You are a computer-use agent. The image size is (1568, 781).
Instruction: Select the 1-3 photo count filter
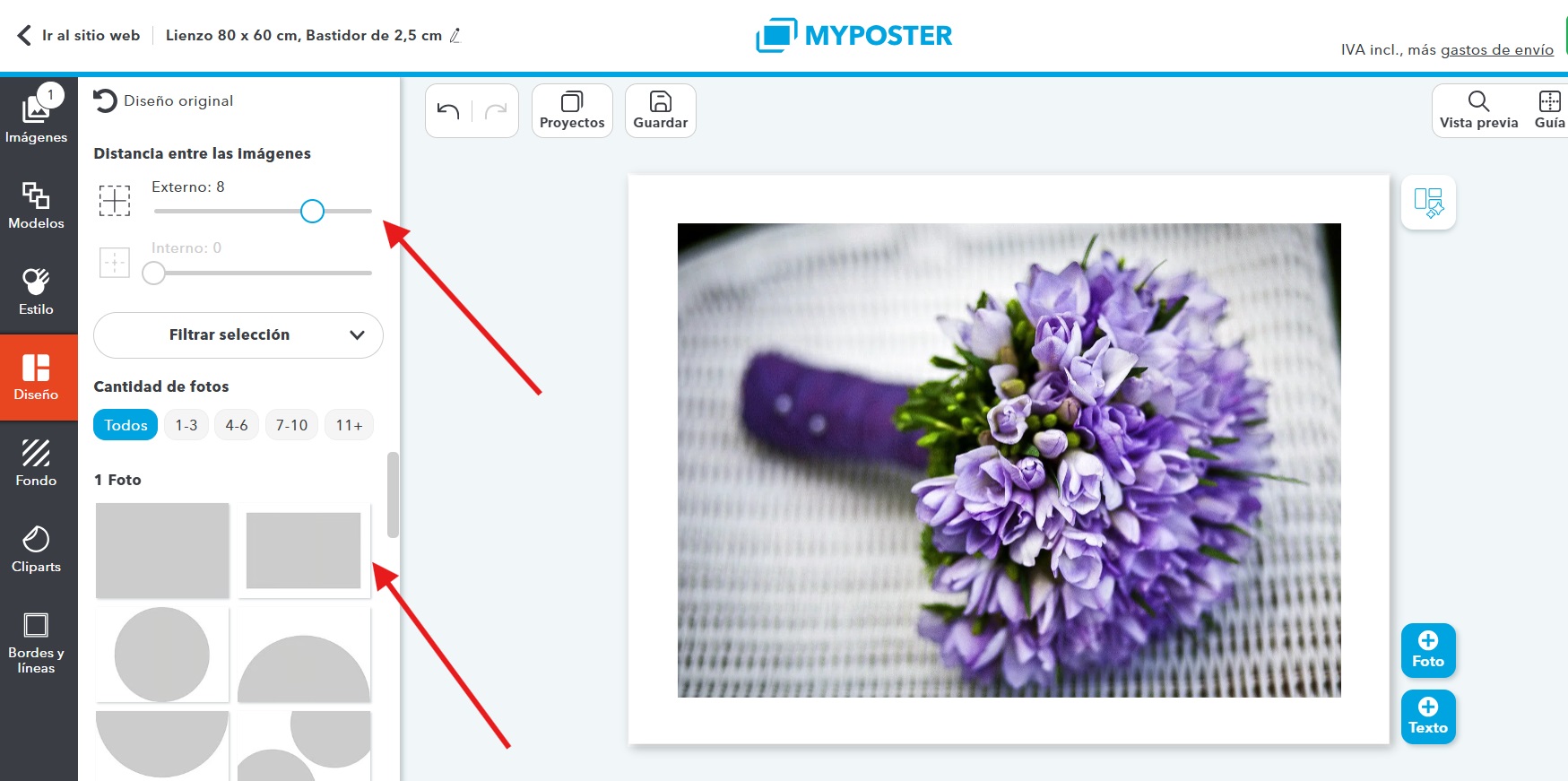click(186, 425)
